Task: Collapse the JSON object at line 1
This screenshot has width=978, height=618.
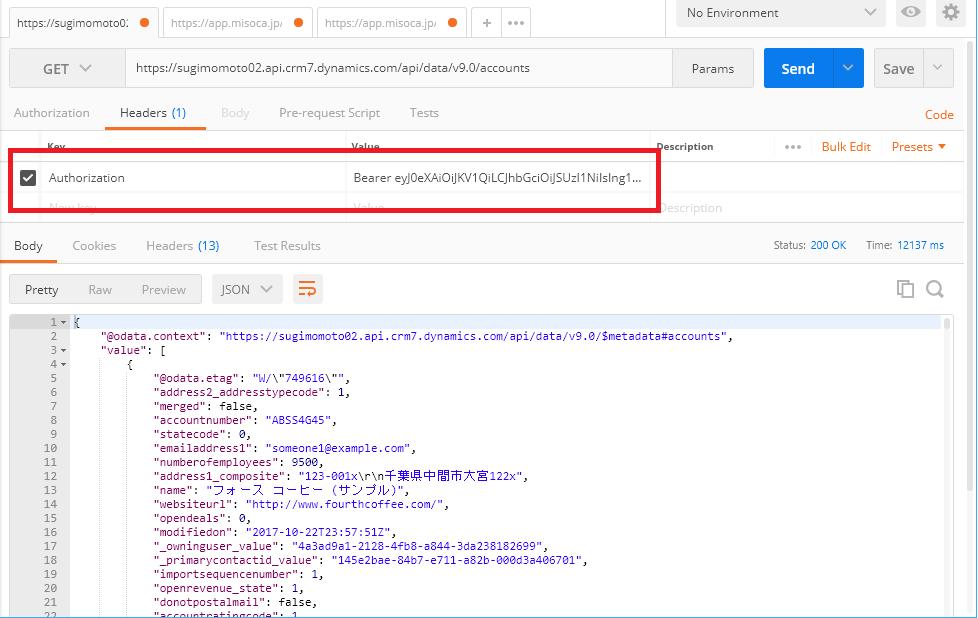Action: tap(63, 322)
